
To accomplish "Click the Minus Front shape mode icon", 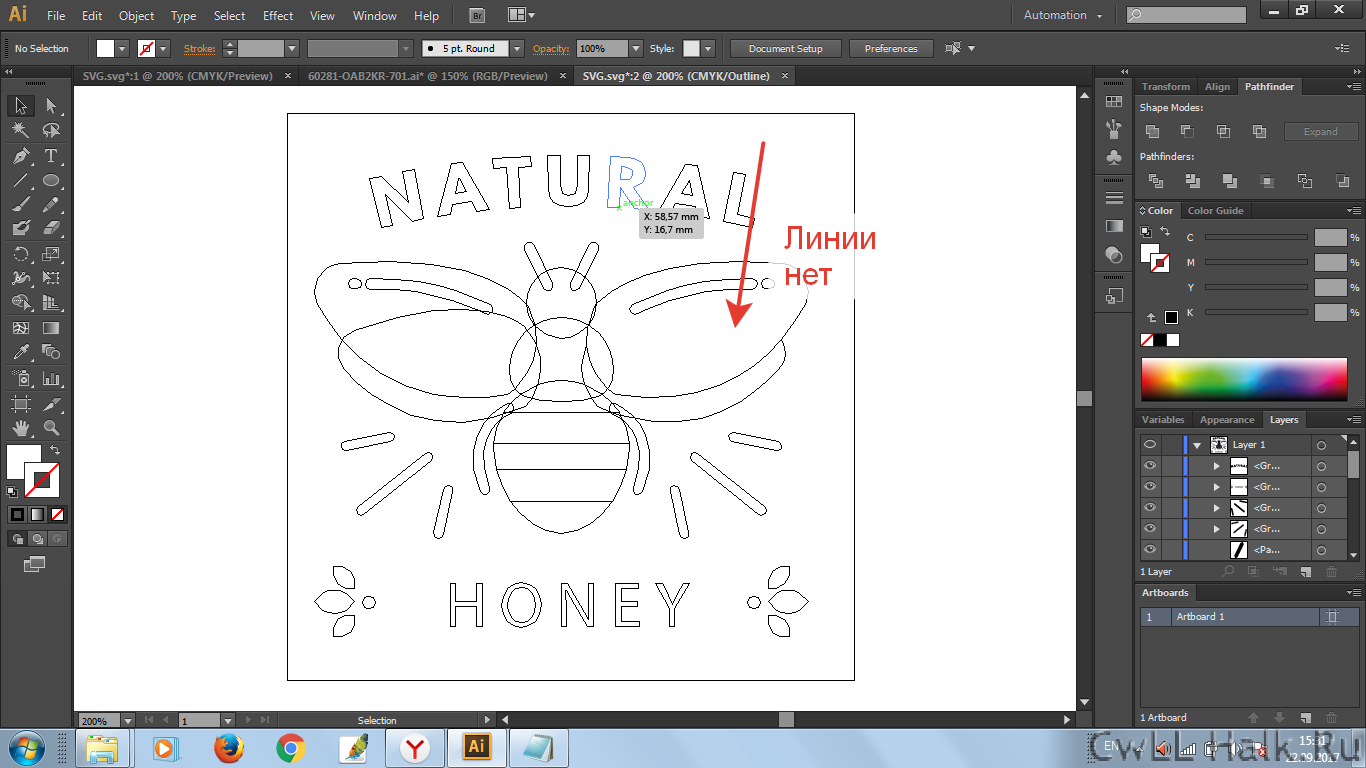I will (x=1187, y=131).
